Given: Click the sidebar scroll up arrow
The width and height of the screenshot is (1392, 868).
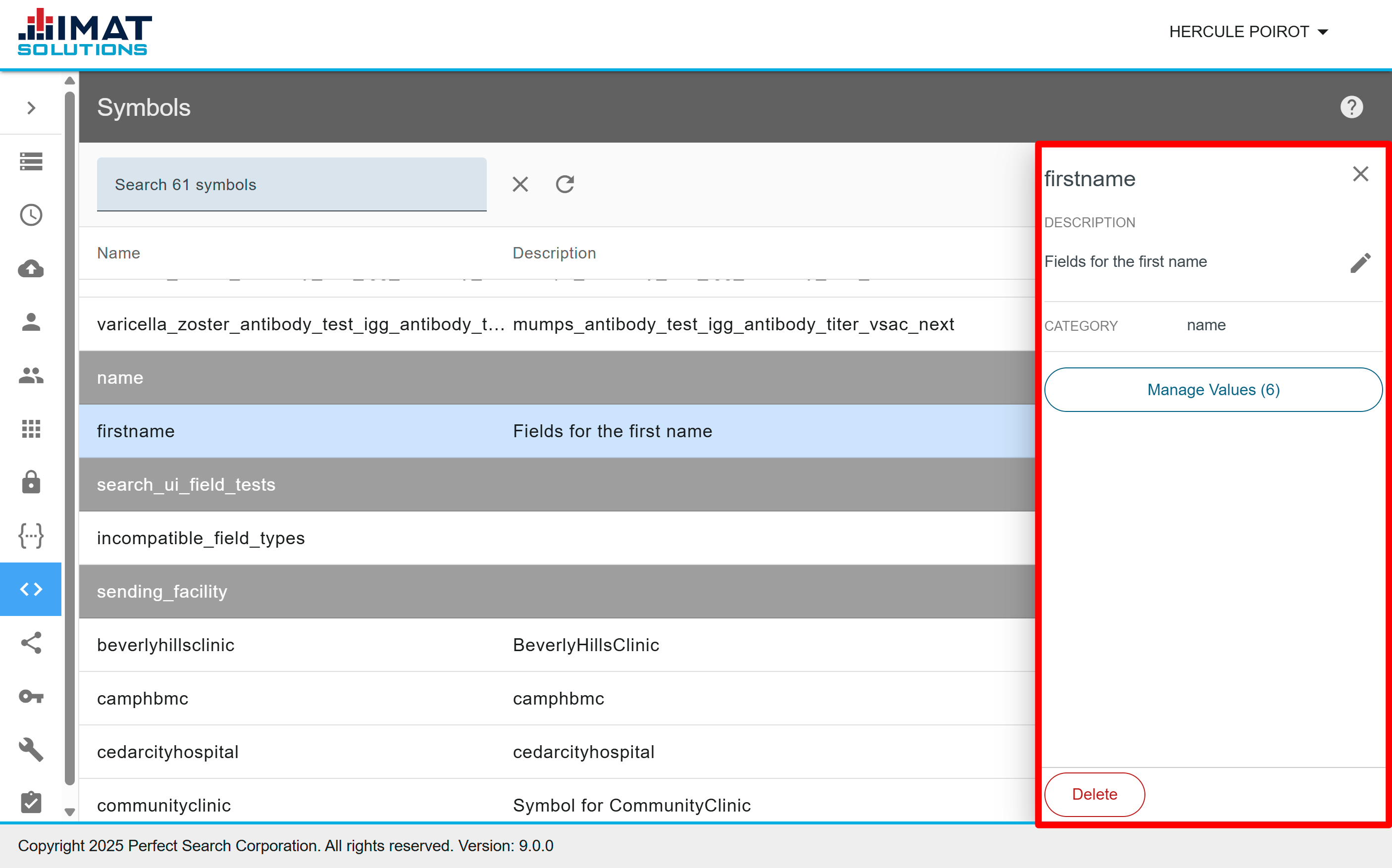Looking at the screenshot, I should (x=69, y=80).
